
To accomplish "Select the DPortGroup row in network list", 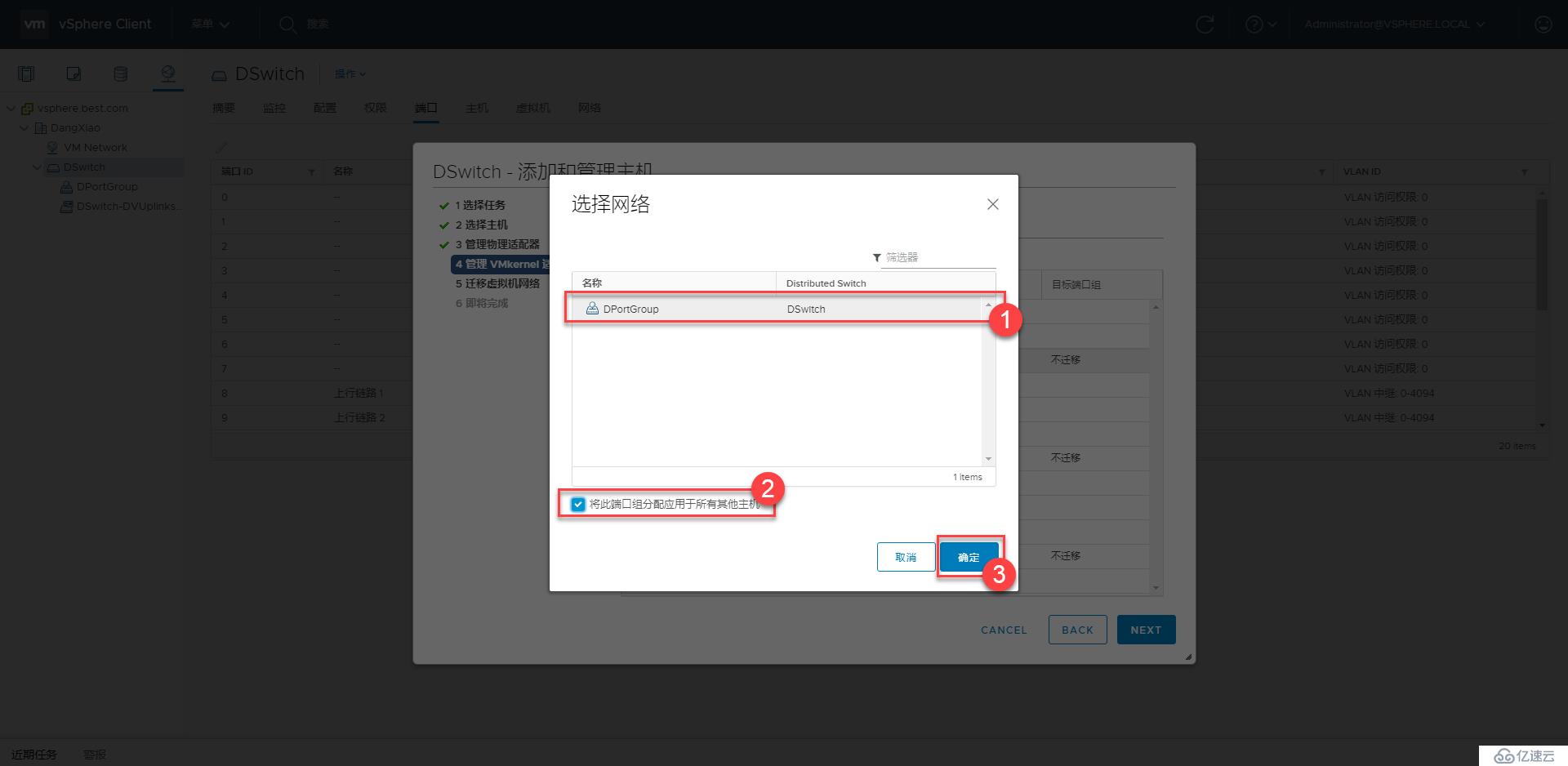I will coord(777,309).
